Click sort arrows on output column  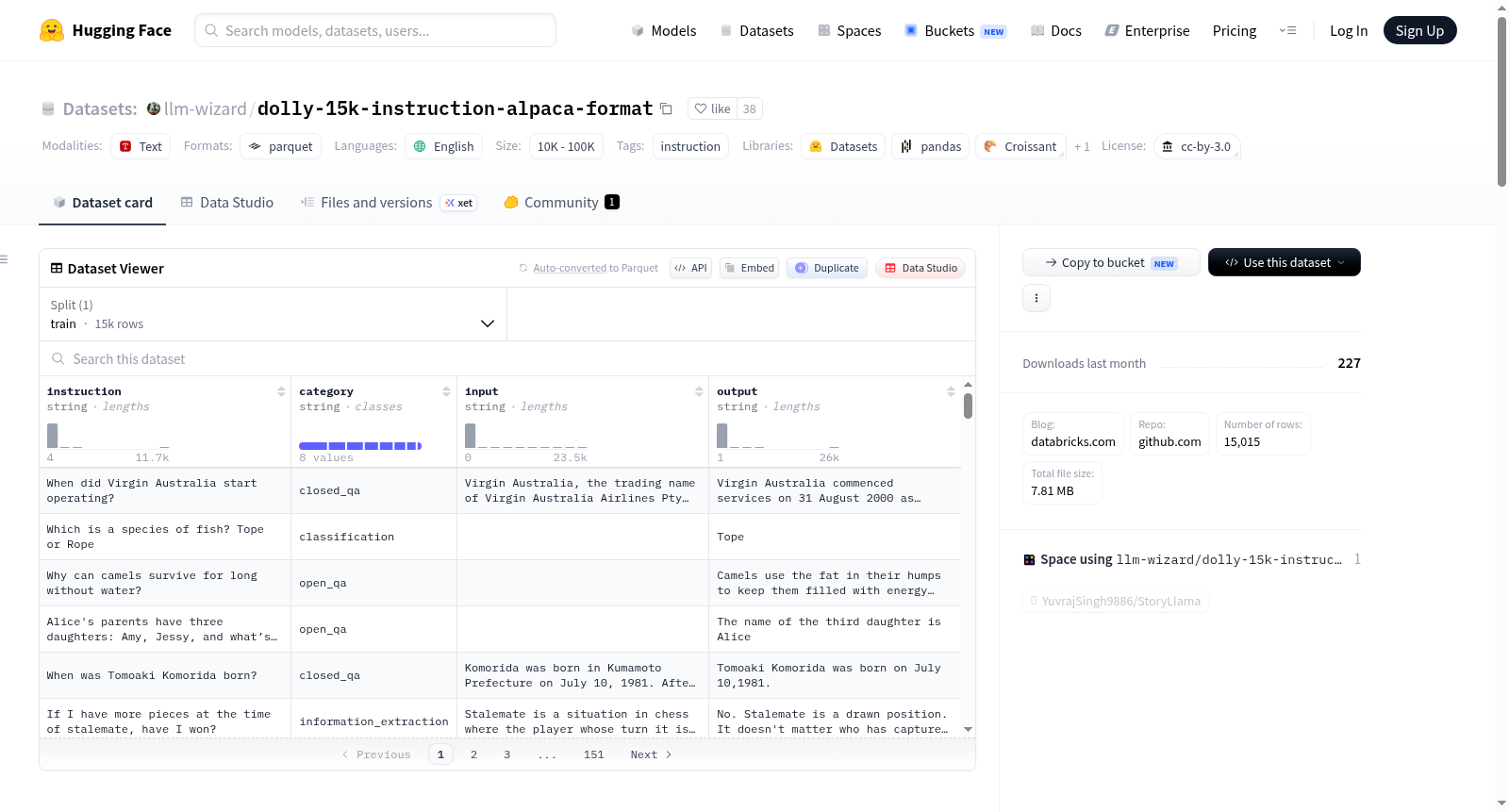pyautogui.click(x=951, y=391)
